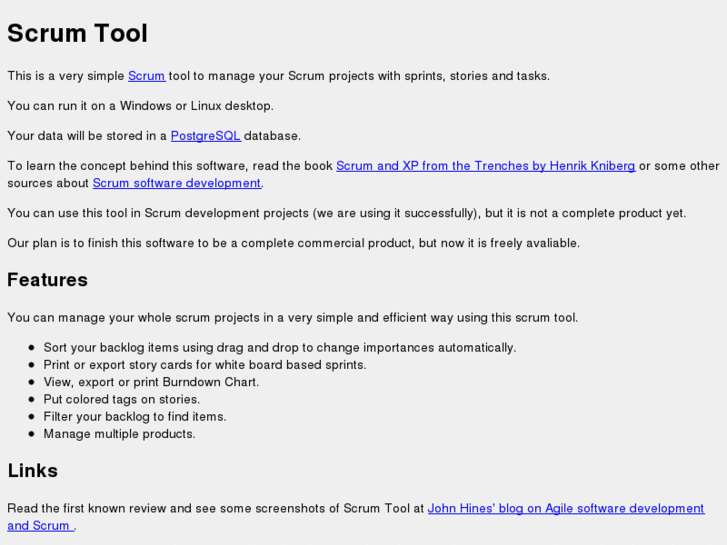
Task: Open the Scrum link in intro sentence
Action: point(146,76)
